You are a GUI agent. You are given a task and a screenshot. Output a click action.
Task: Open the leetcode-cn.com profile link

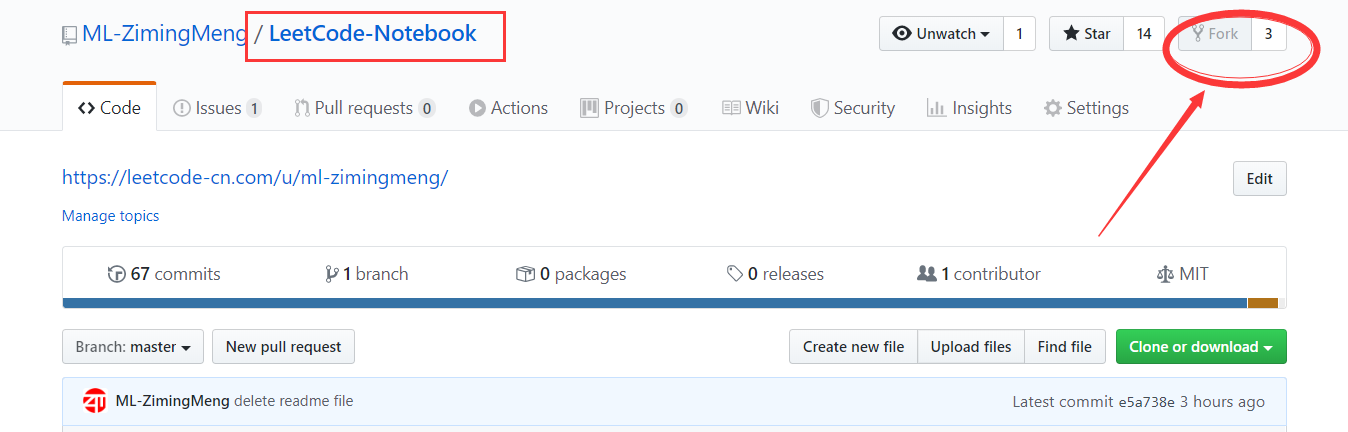point(255,178)
